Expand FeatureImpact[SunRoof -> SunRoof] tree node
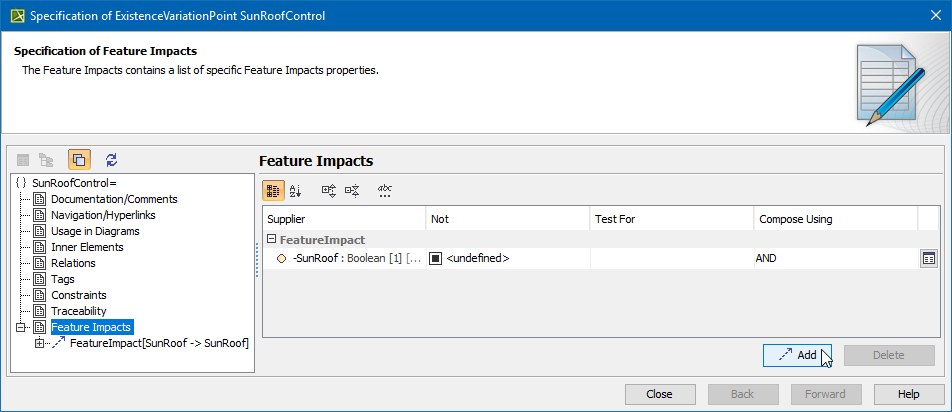 (x=40, y=343)
